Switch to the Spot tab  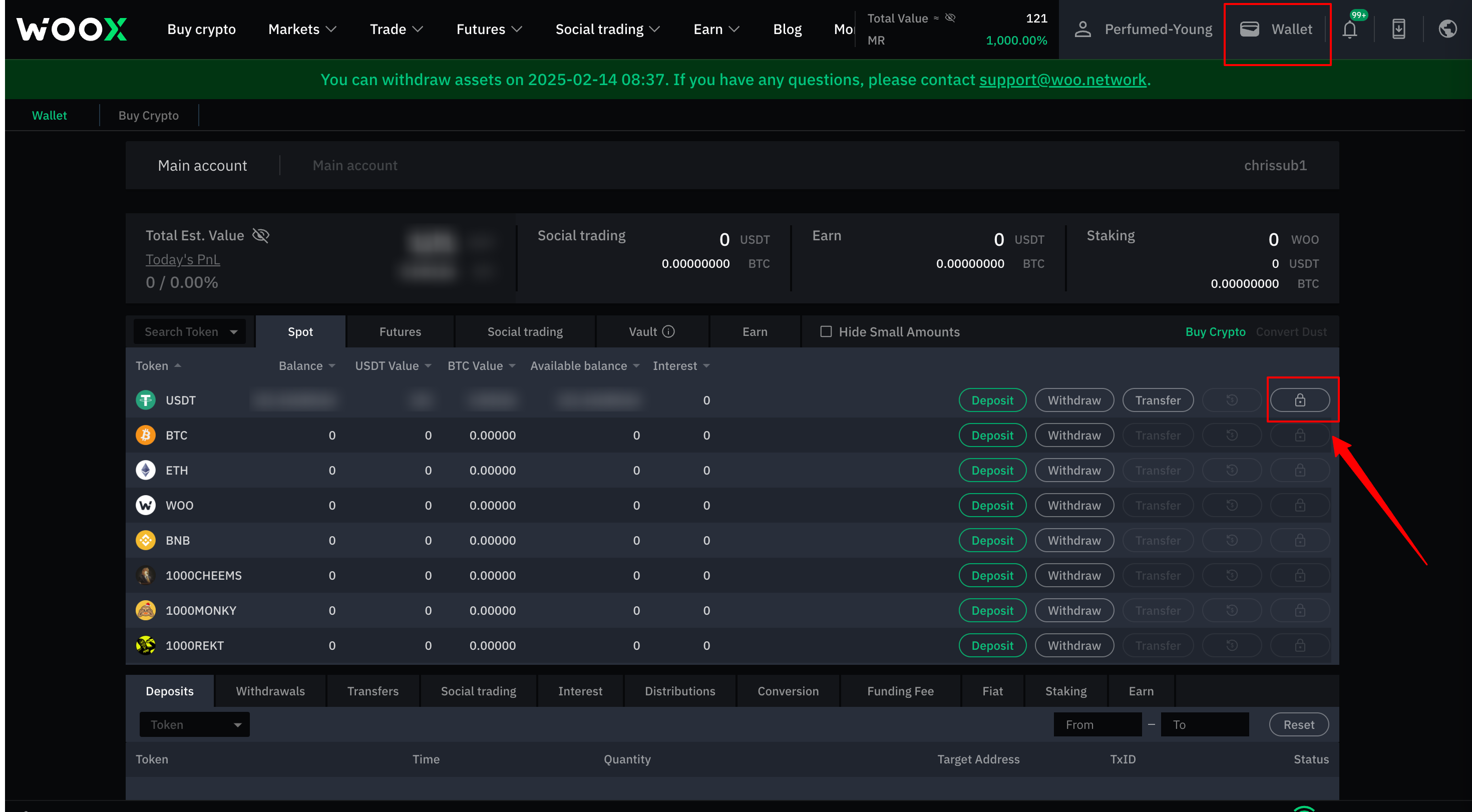click(300, 331)
